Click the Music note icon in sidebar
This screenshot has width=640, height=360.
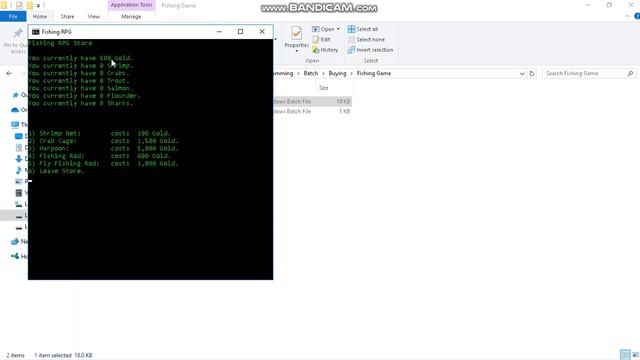pos(18,170)
